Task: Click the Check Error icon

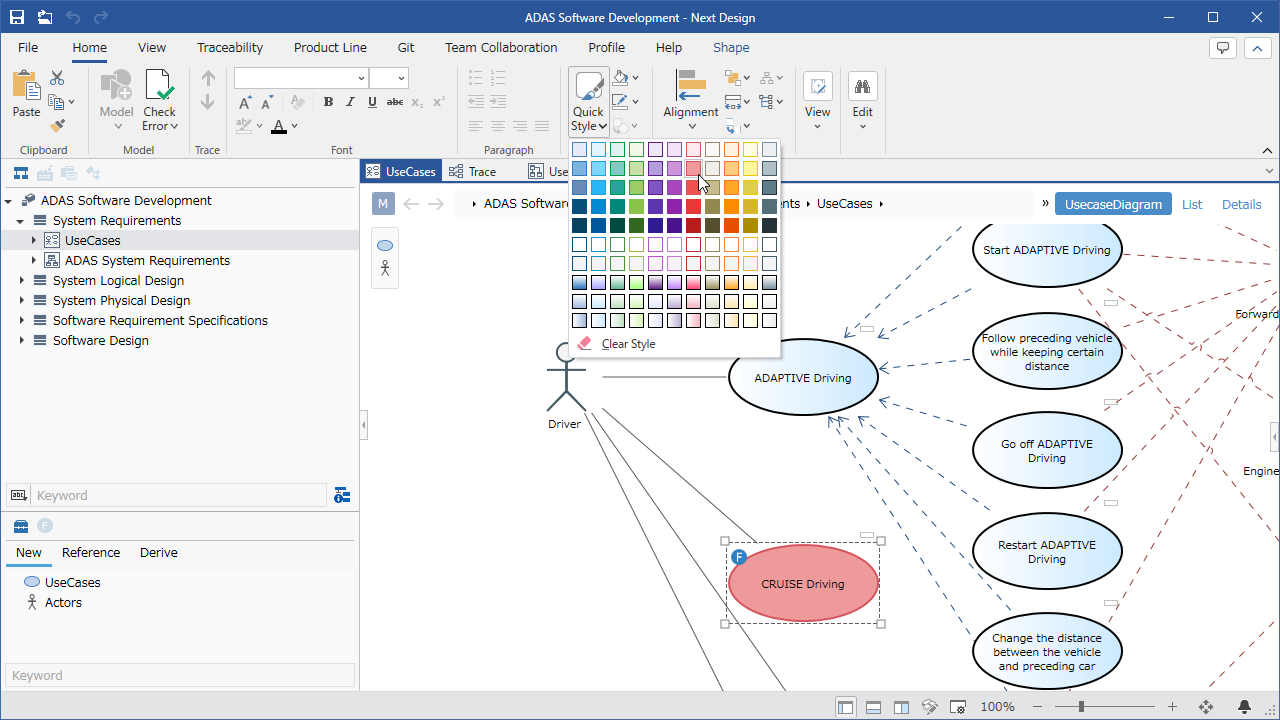Action: pyautogui.click(x=159, y=86)
